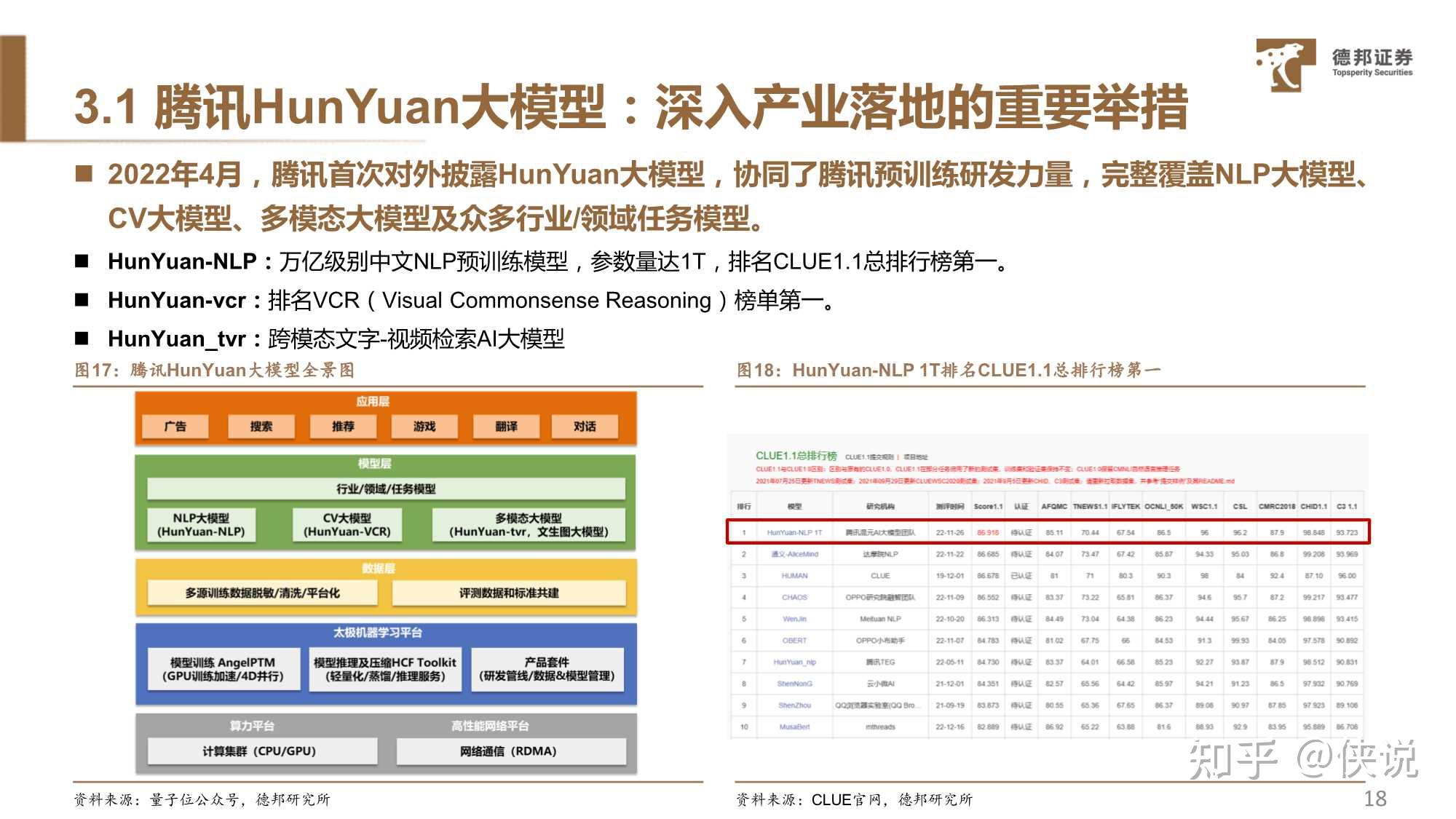1456x819 pixels.
Task: Open the HunYuan_nlp model link
Action: (794, 662)
